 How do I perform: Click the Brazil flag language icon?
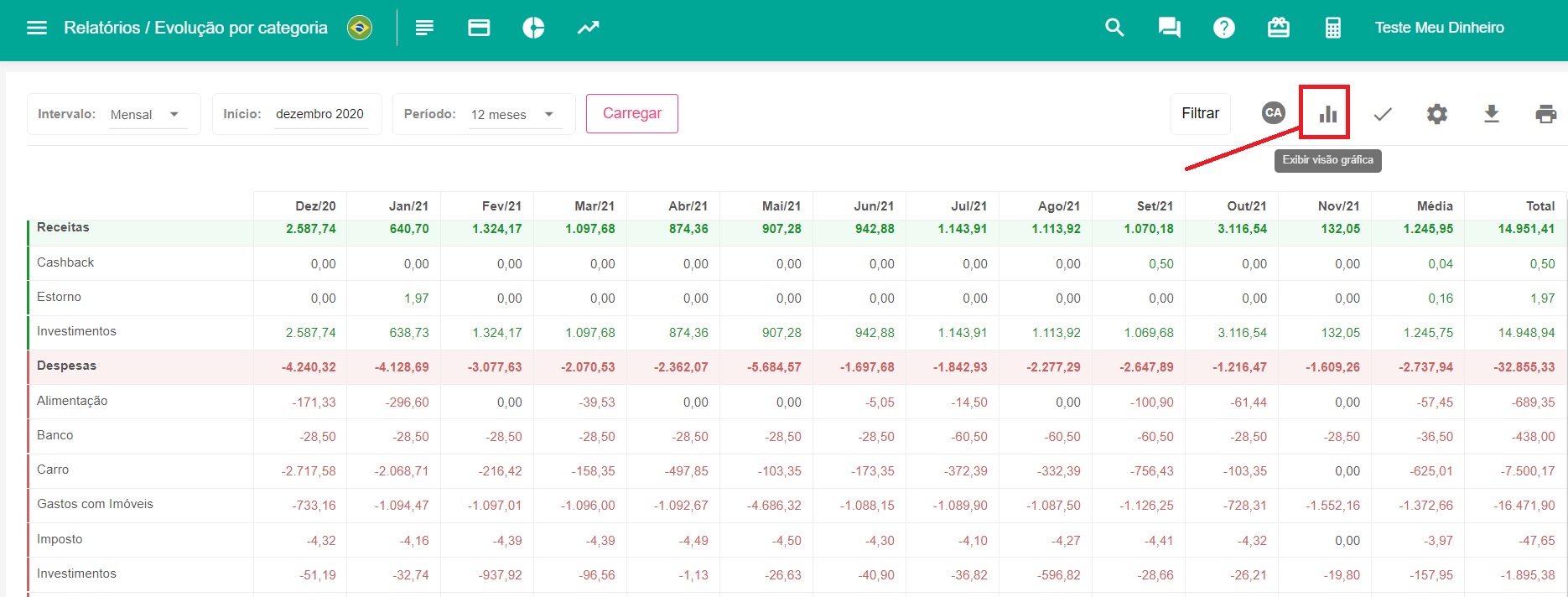pos(360,28)
